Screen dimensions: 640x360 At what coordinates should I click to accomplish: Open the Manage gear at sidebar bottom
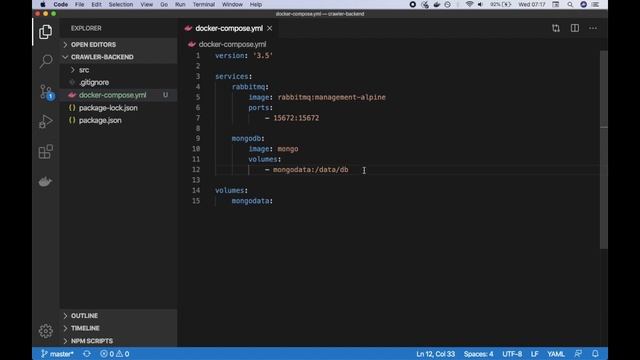(46, 331)
